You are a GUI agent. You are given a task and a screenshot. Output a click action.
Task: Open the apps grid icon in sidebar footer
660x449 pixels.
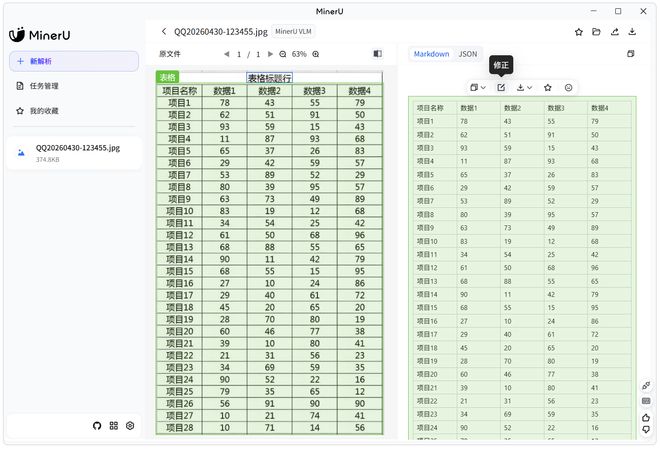[x=114, y=426]
